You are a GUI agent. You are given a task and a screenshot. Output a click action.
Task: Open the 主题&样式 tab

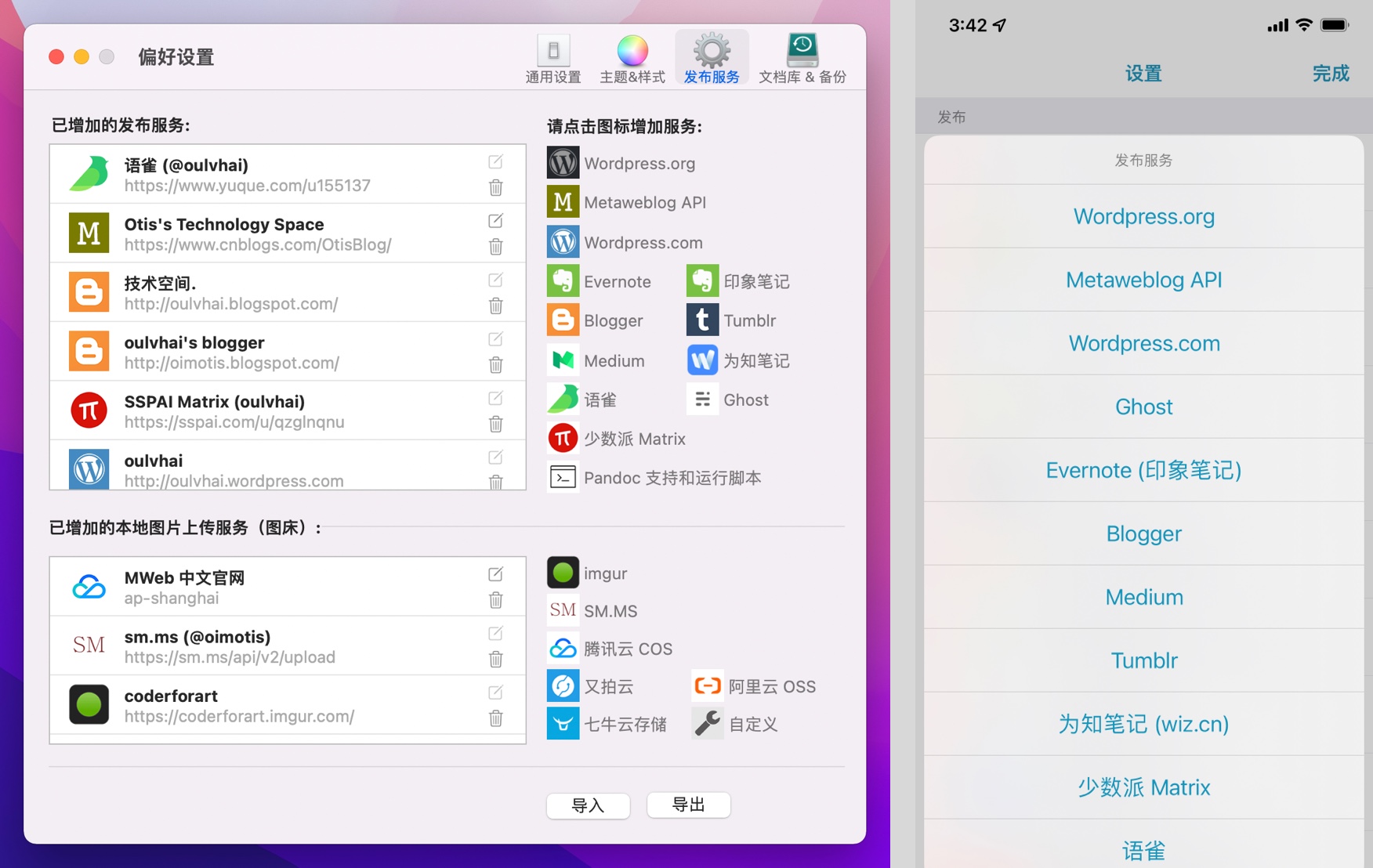pyautogui.click(x=632, y=59)
